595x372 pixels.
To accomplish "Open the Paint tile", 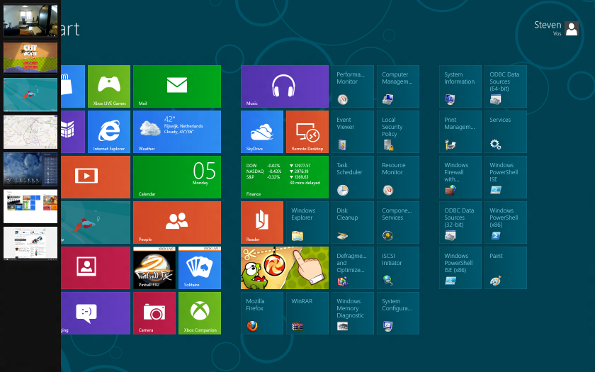I will [506, 268].
